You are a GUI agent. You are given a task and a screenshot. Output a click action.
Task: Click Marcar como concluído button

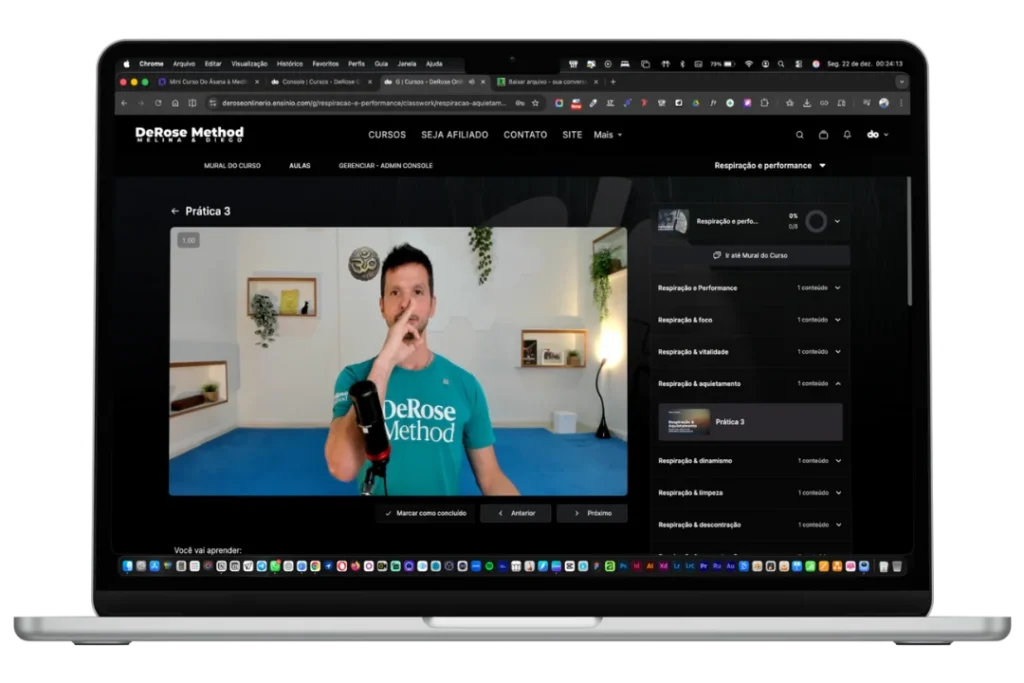click(x=425, y=513)
